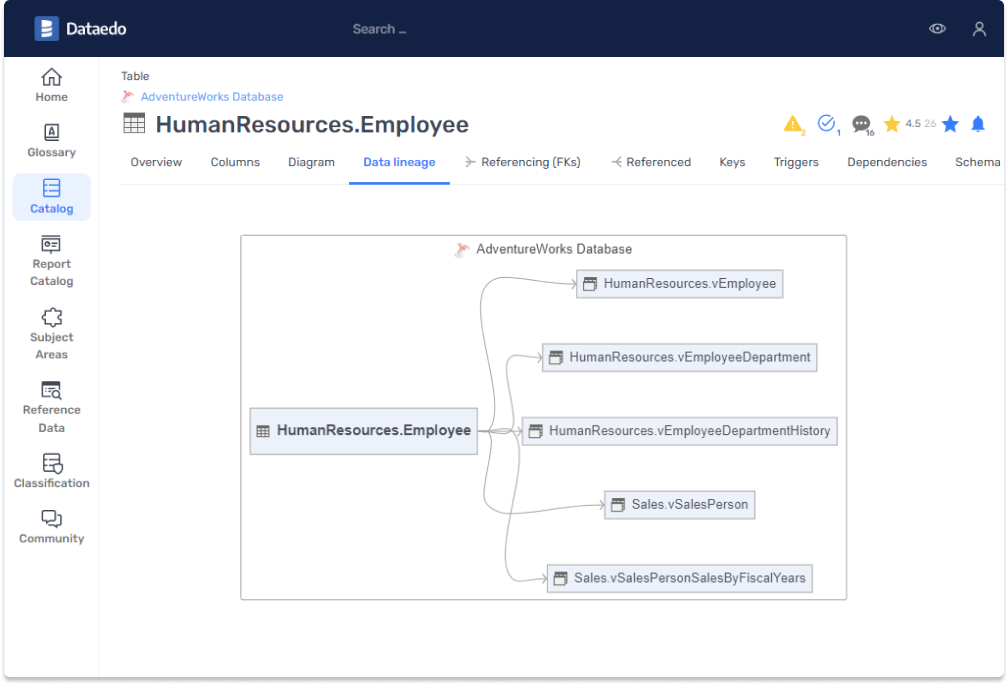This screenshot has height=685, width=1008.
Task: Switch to the Columns tab
Action: pyautogui.click(x=235, y=161)
